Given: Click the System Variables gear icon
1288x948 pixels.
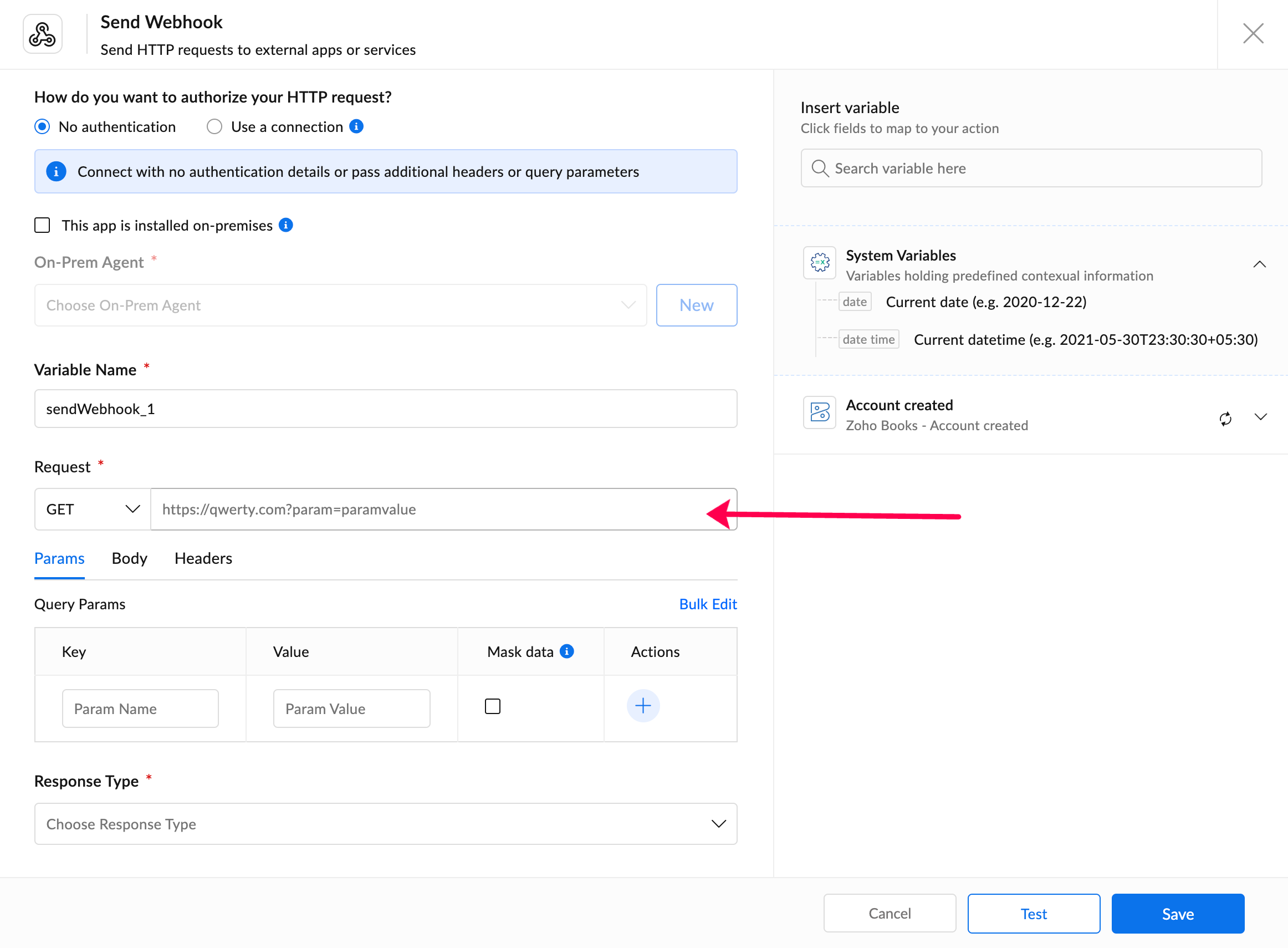Looking at the screenshot, I should coord(819,263).
